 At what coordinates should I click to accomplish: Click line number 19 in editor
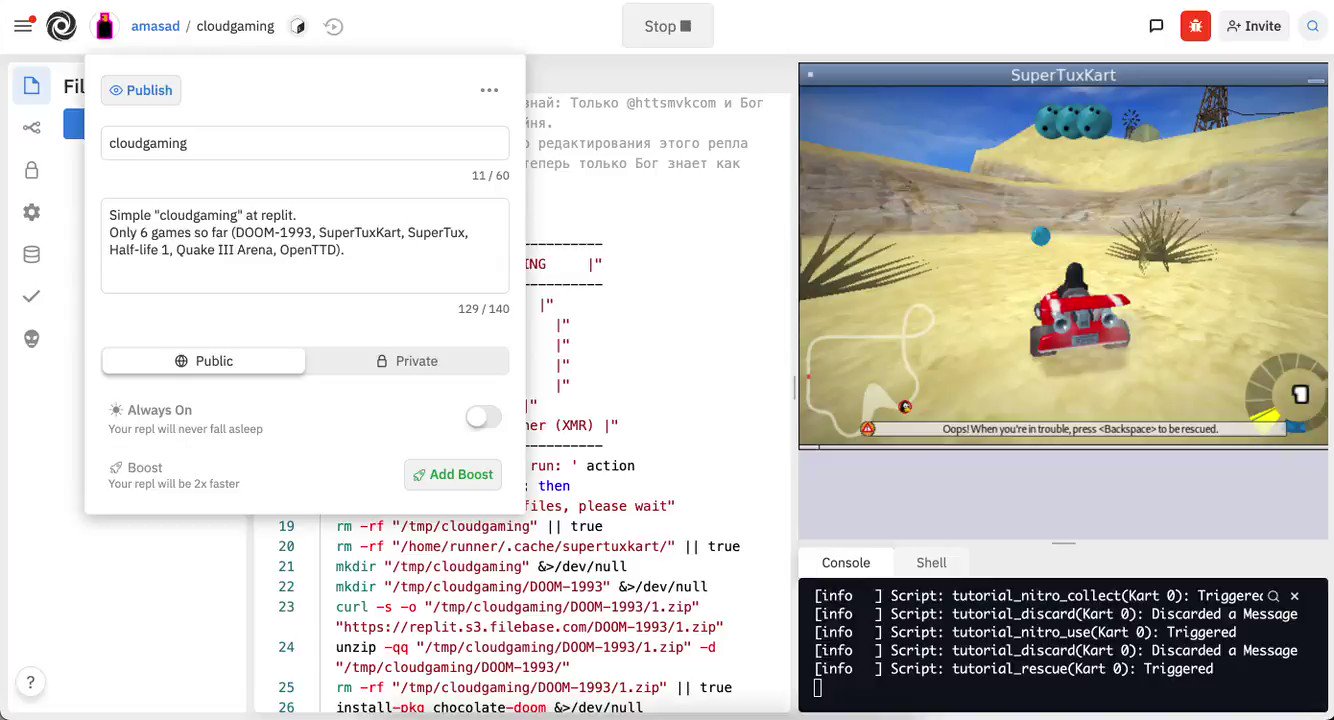pyautogui.click(x=286, y=526)
